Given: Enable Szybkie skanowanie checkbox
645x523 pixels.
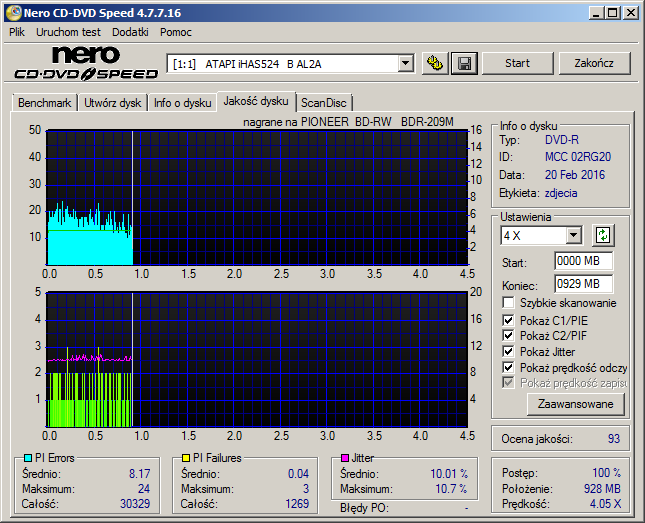Looking at the screenshot, I should 508,303.
